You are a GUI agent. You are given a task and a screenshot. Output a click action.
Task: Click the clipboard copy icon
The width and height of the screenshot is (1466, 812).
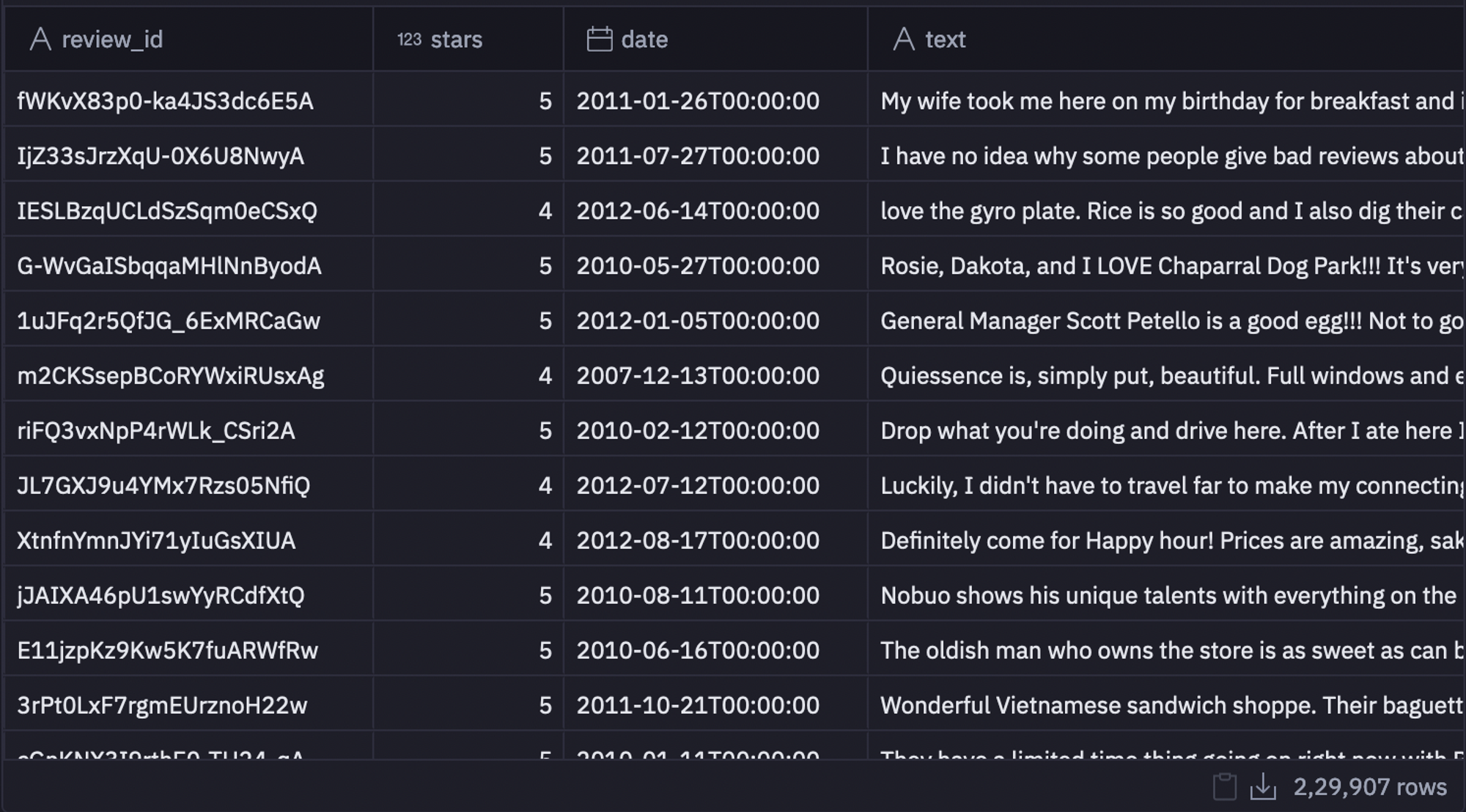pyautogui.click(x=1224, y=787)
